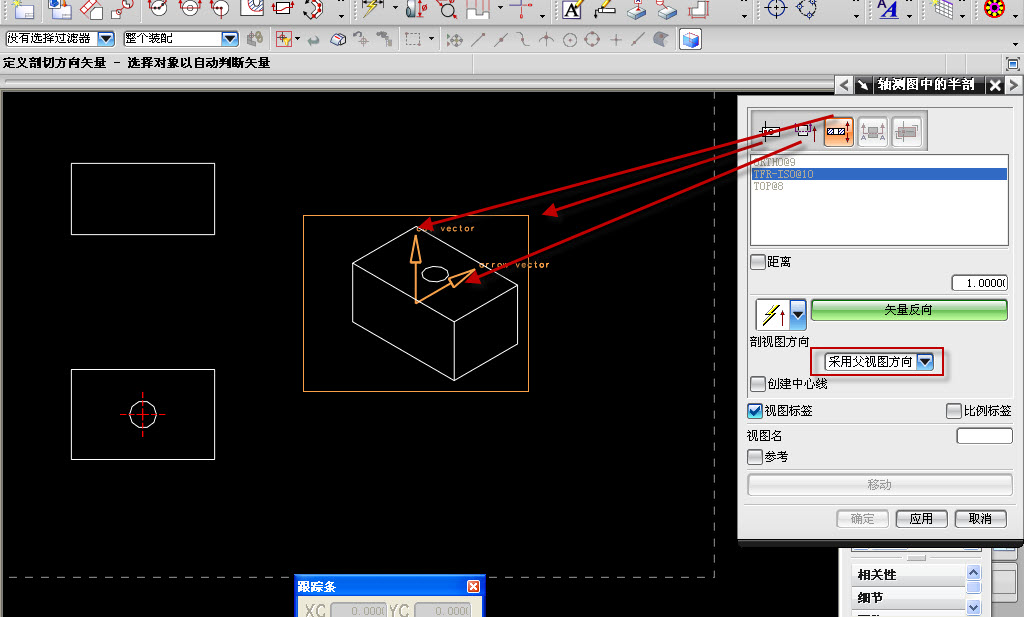1024x617 pixels.
Task: Open the 细节 section in the lower-right panel
Action: [x=908, y=597]
